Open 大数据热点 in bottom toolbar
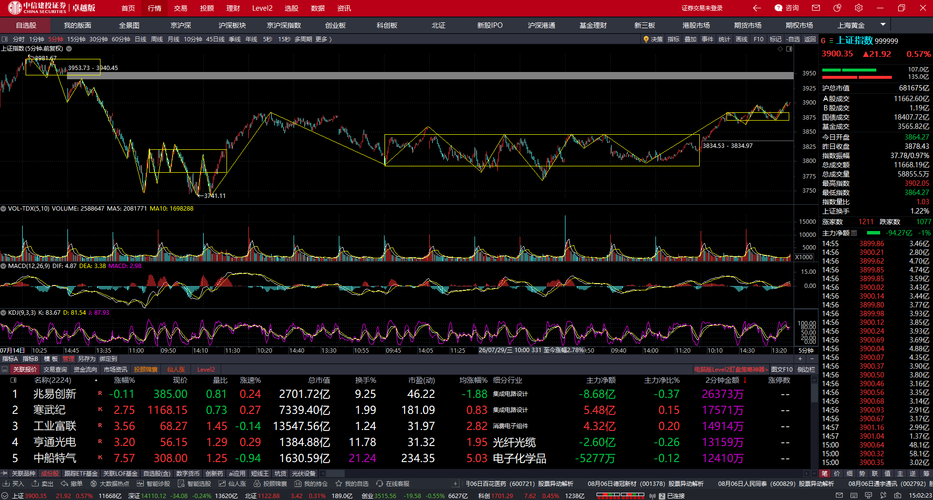The width and height of the screenshot is (933, 500). 109,485
